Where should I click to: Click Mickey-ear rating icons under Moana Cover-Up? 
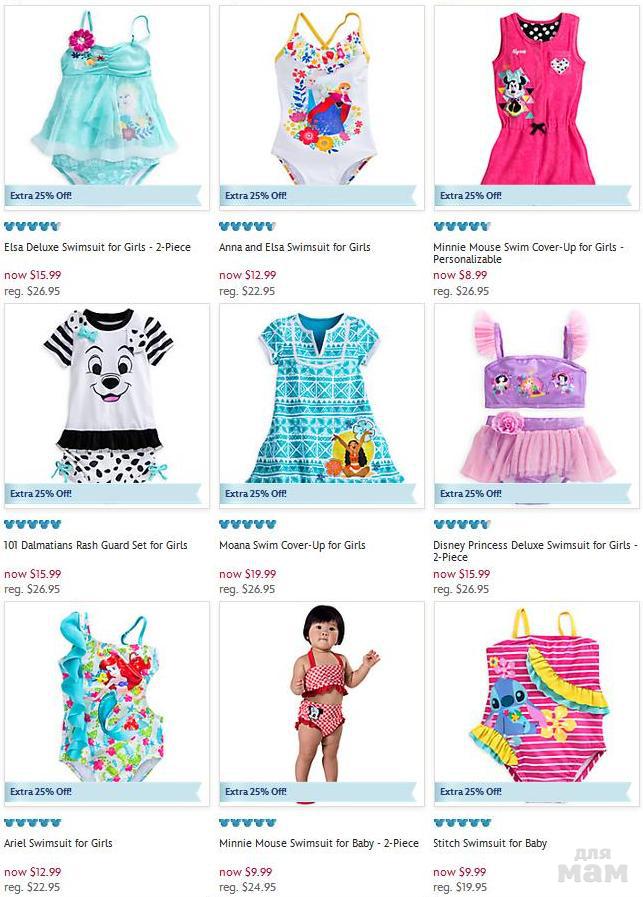pos(247,524)
